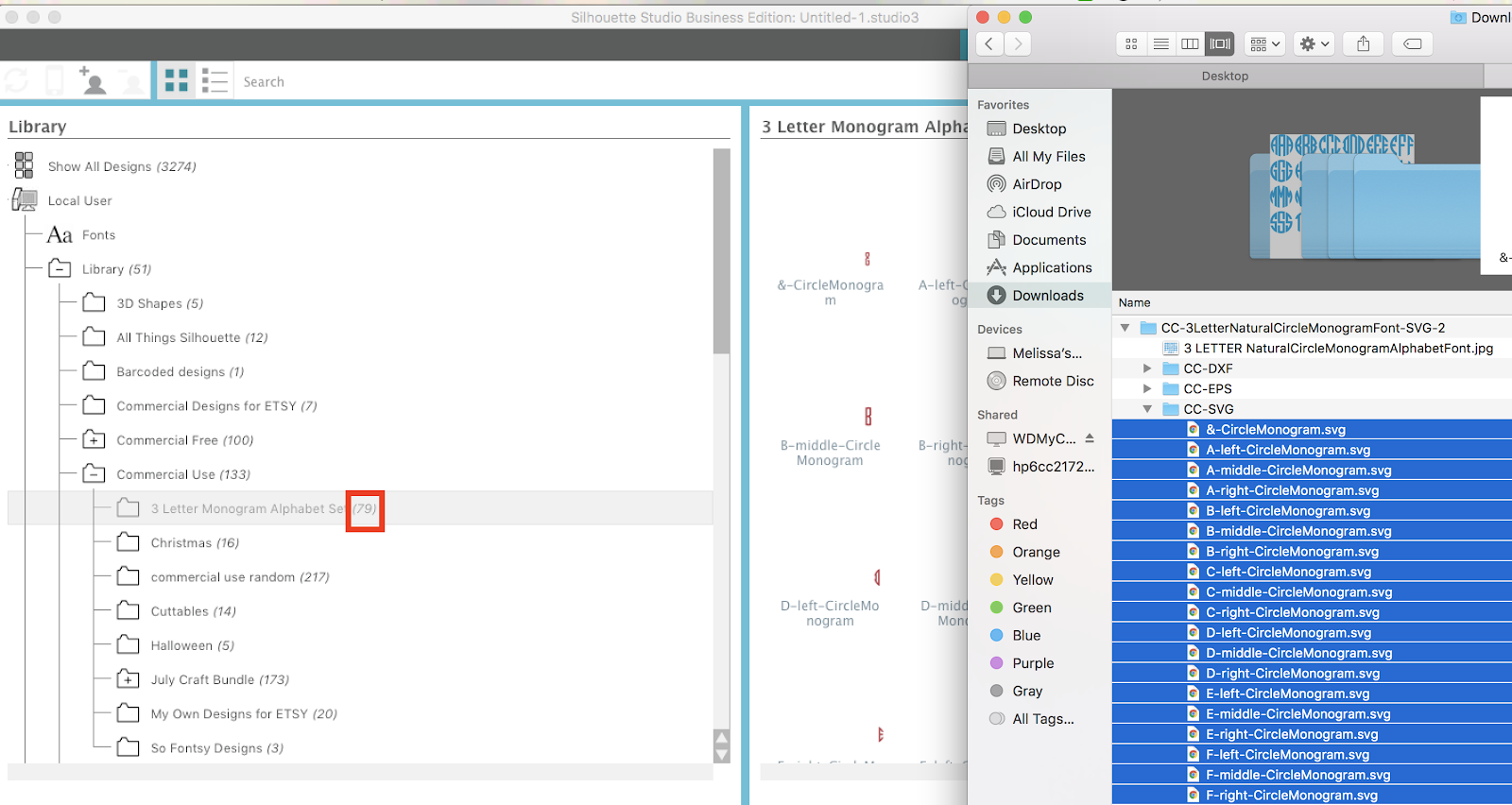Viewport: 1512px width, 805px height.
Task: Go forward in Finder window
Action: click(1018, 43)
